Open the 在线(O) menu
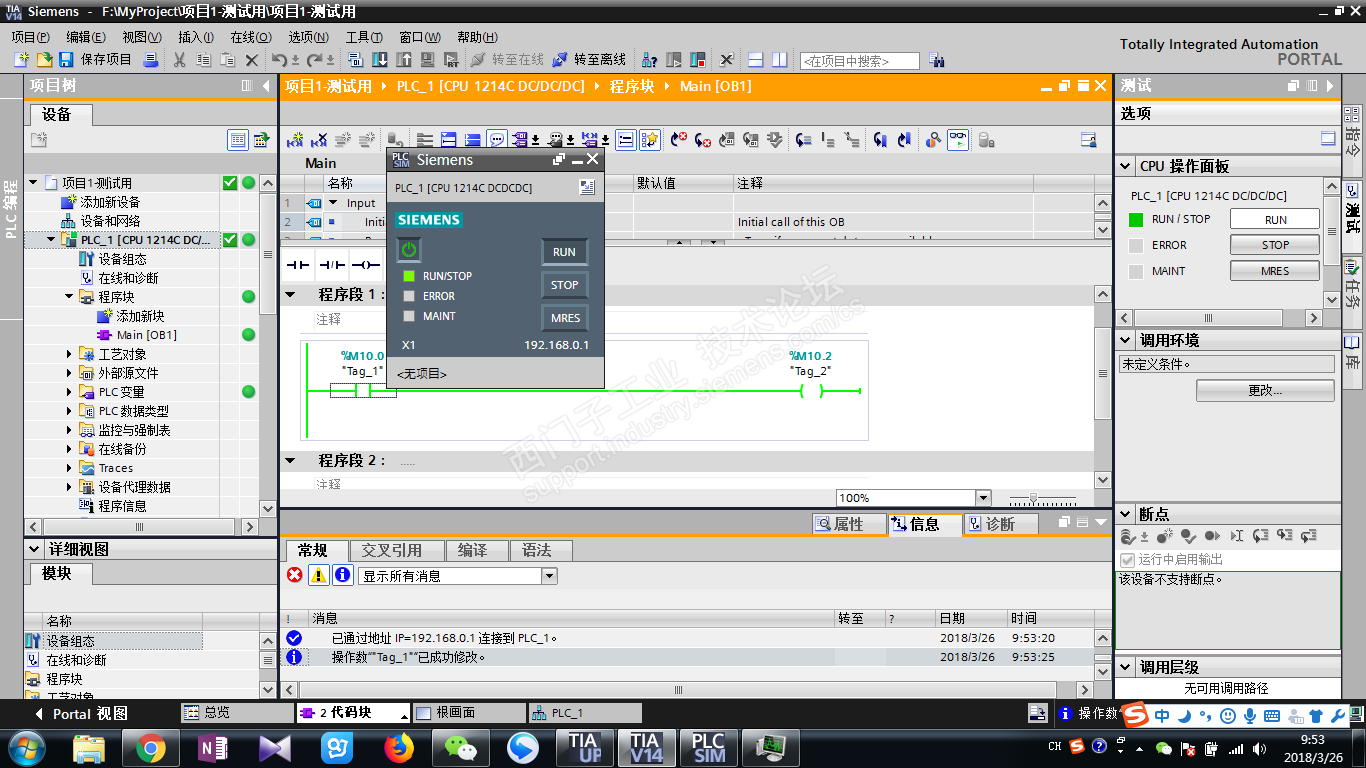Viewport: 1366px width, 768px height. click(250, 37)
